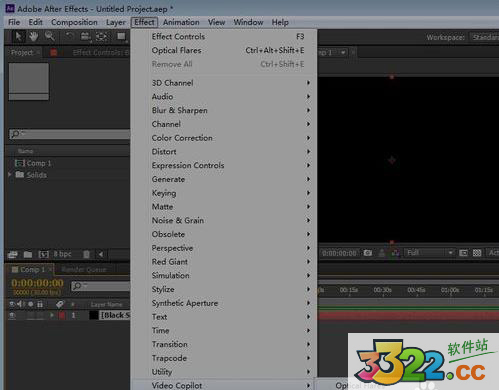Click the red label color of layer 1
Viewport: 499px width, 390px height.
click(x=62, y=315)
